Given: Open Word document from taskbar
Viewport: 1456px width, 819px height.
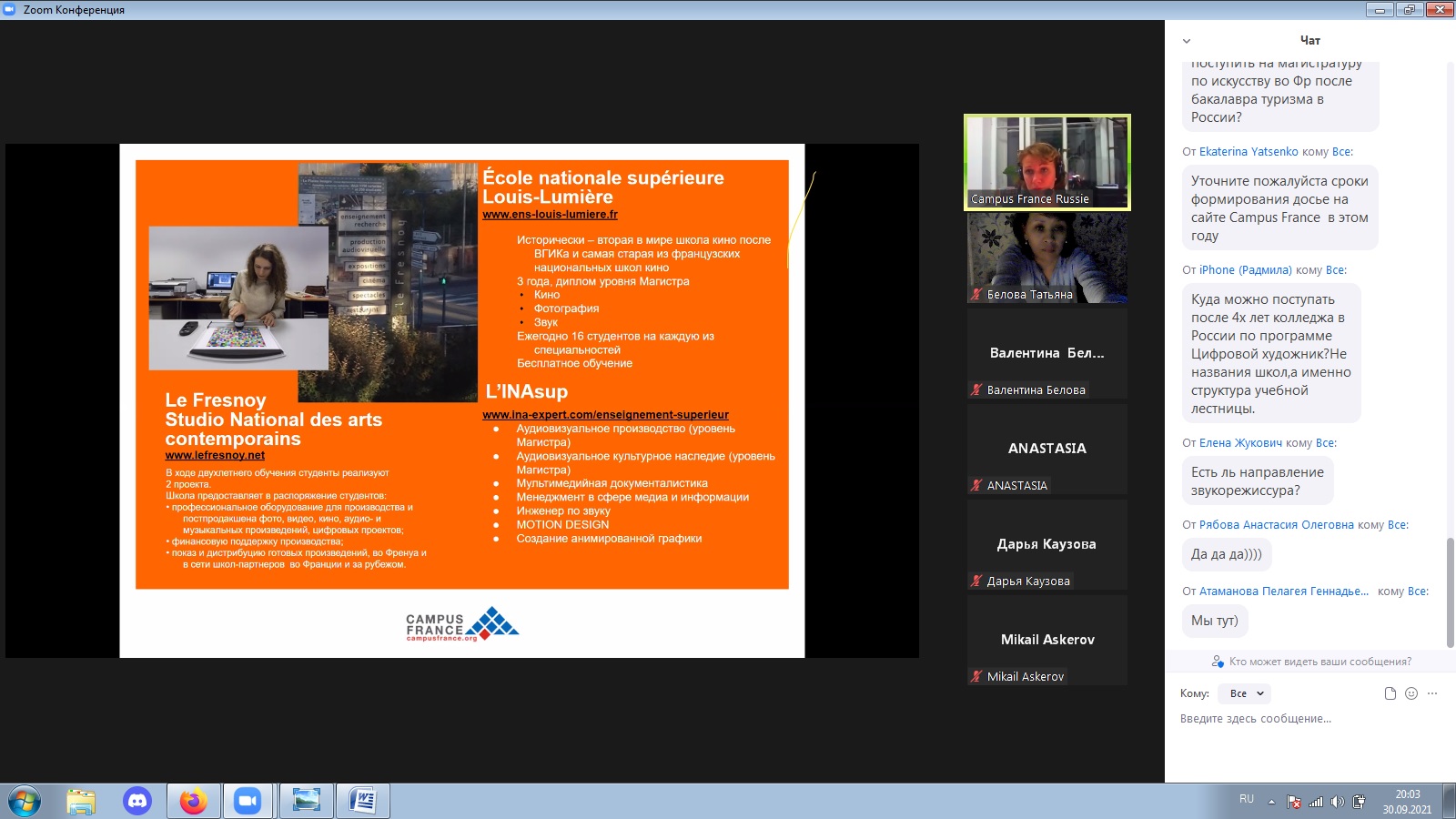Looking at the screenshot, I should tap(363, 801).
